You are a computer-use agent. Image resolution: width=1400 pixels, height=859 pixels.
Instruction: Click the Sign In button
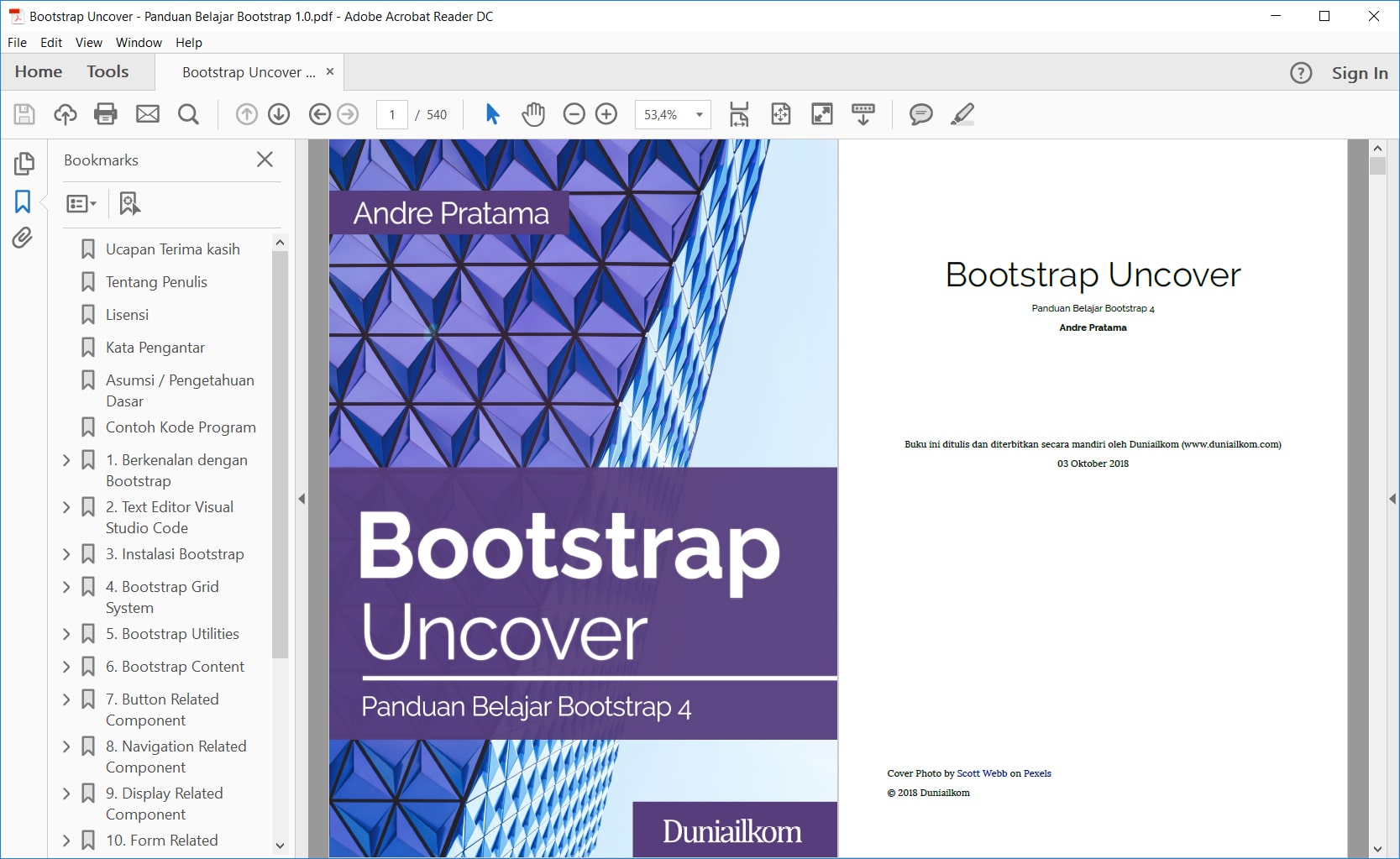pos(1360,73)
